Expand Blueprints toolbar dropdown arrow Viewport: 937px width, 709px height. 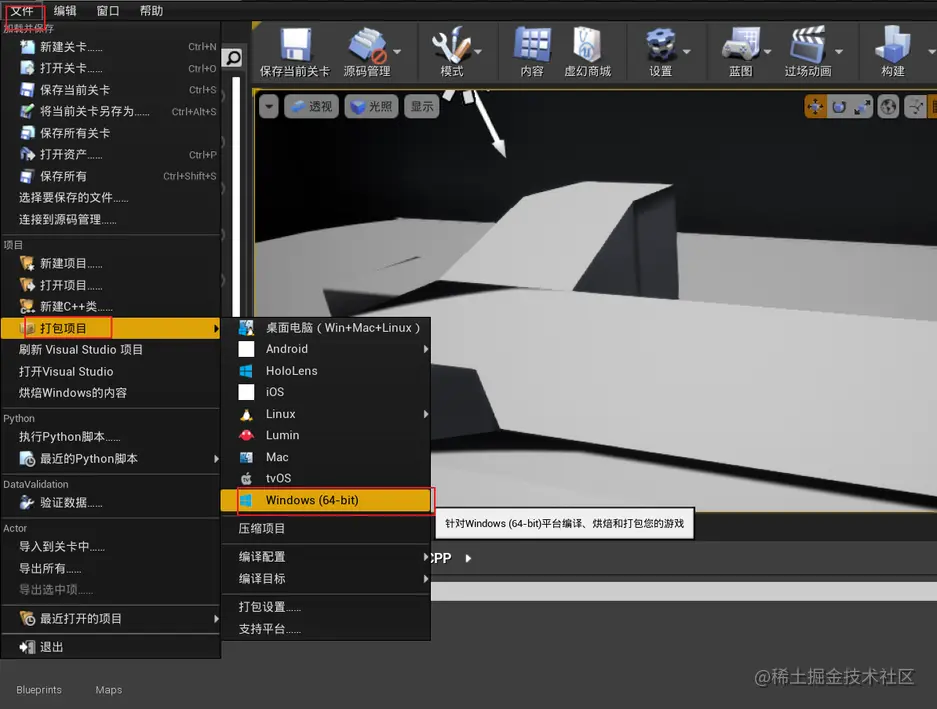[768, 52]
